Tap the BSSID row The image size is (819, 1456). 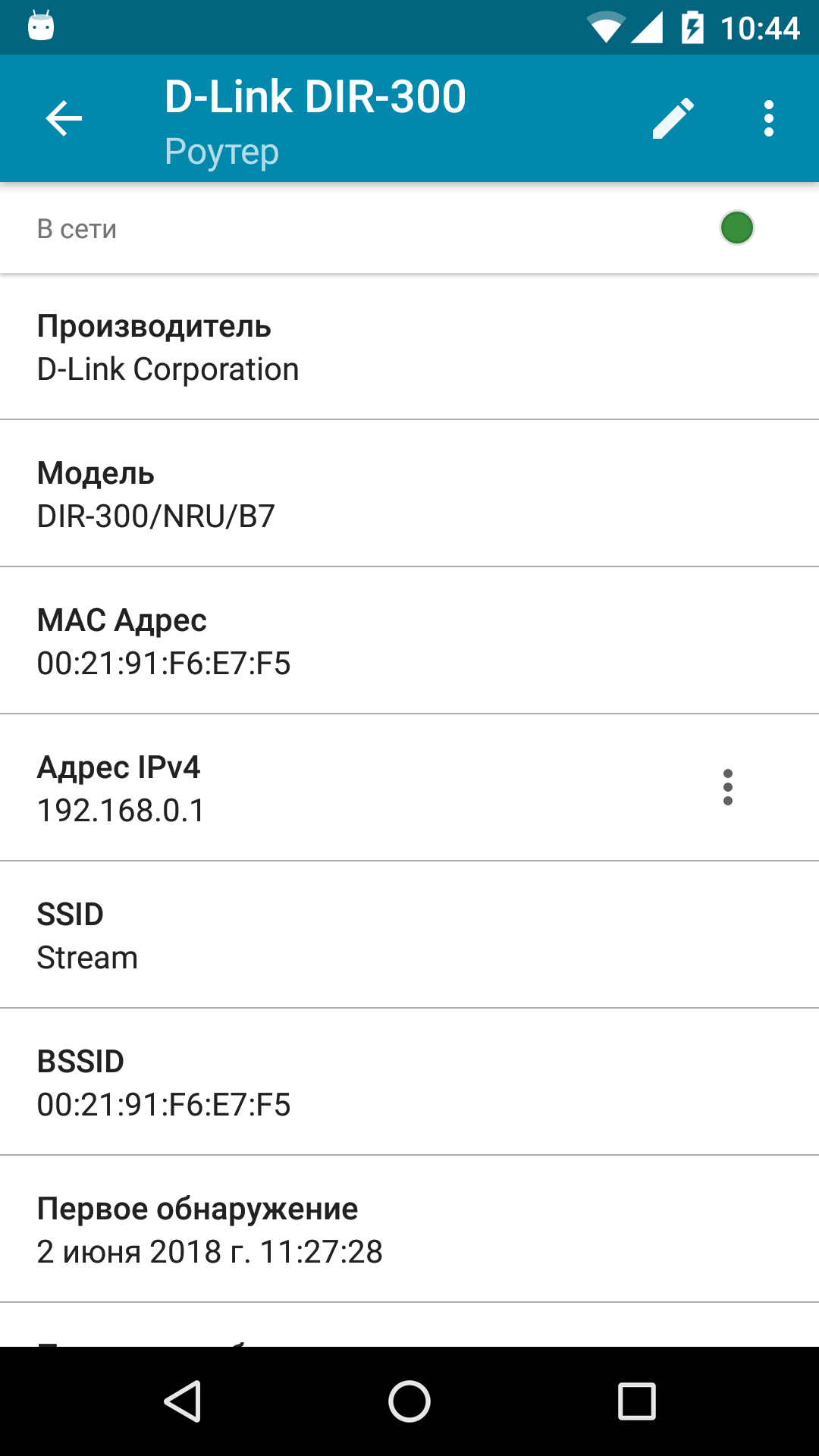[x=409, y=1083]
